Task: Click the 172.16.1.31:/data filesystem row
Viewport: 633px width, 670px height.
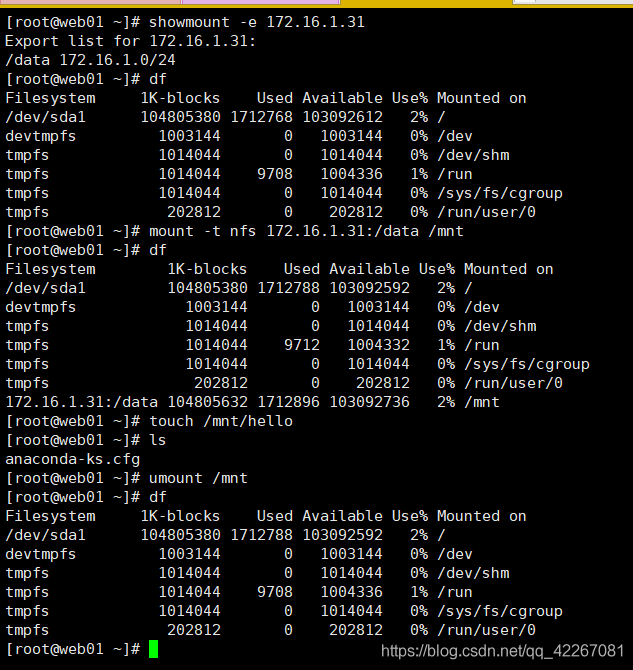Action: pyautogui.click(x=252, y=402)
